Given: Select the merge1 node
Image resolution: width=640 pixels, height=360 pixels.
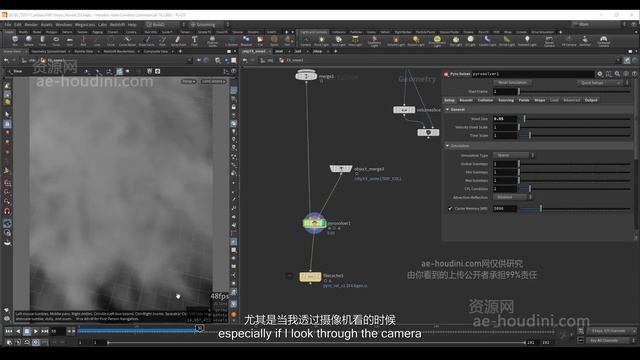Looking at the screenshot, I should (306, 76).
